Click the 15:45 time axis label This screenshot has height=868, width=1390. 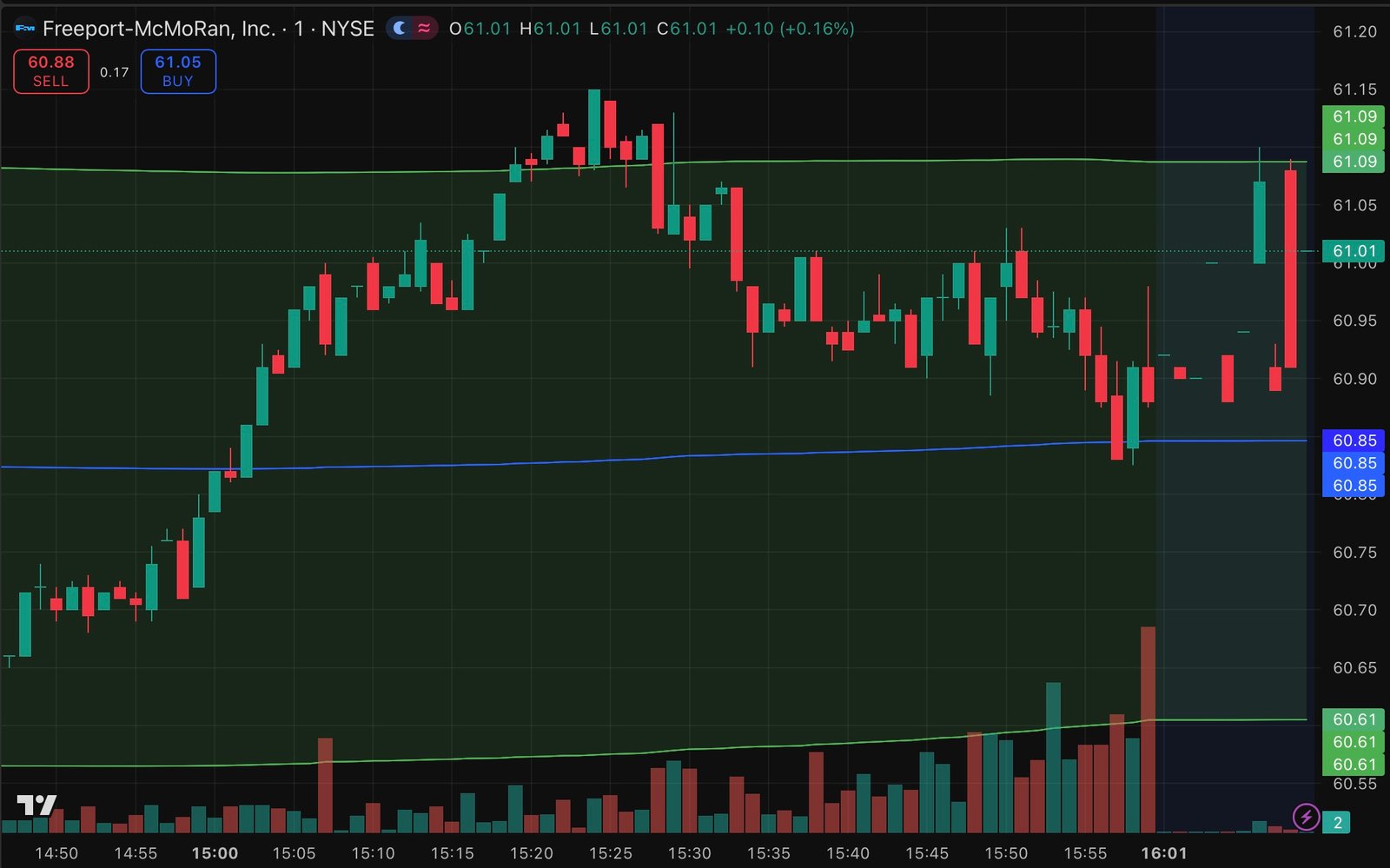pyautogui.click(x=927, y=853)
